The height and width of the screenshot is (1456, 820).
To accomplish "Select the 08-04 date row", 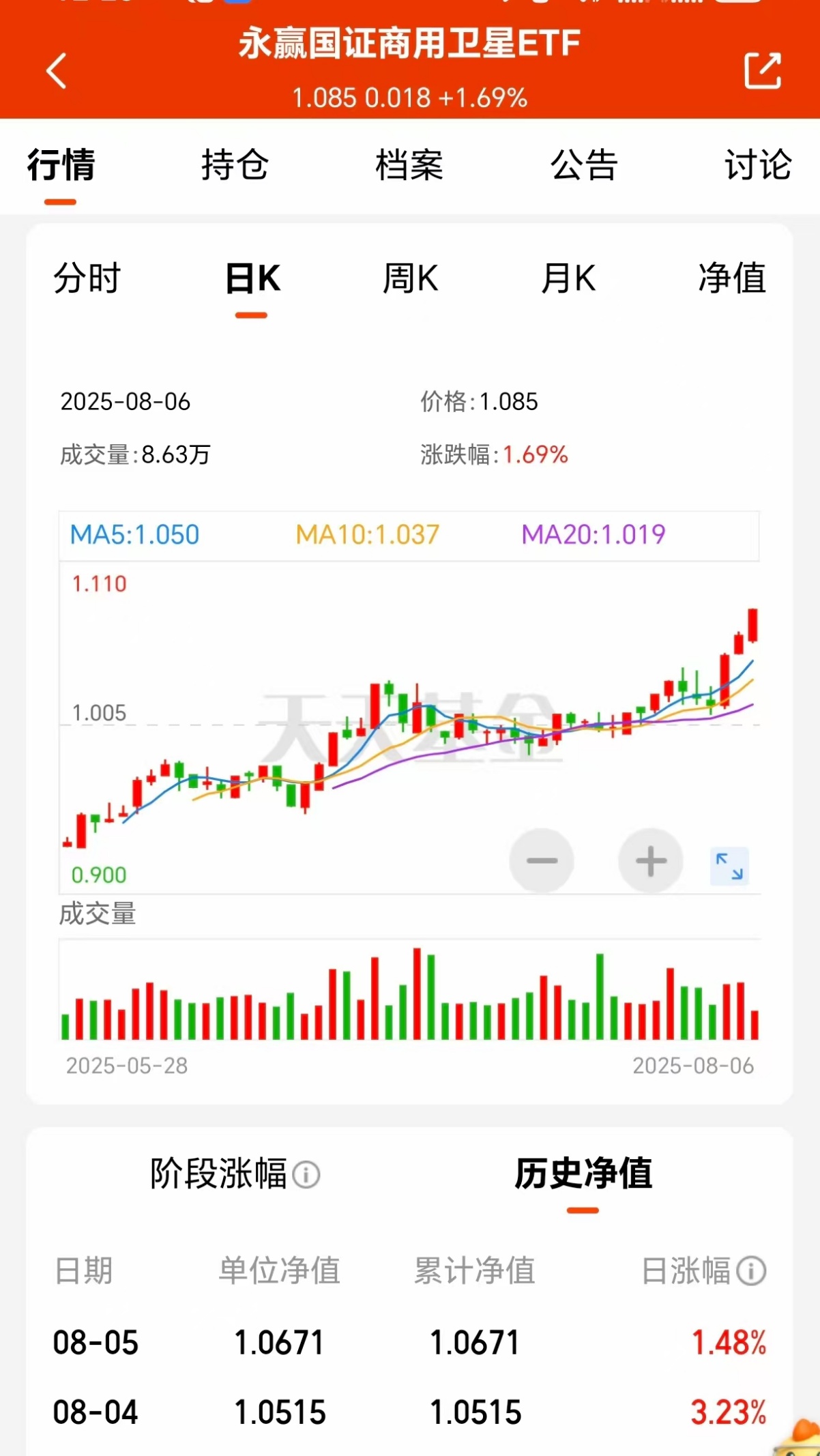I will [x=409, y=1412].
